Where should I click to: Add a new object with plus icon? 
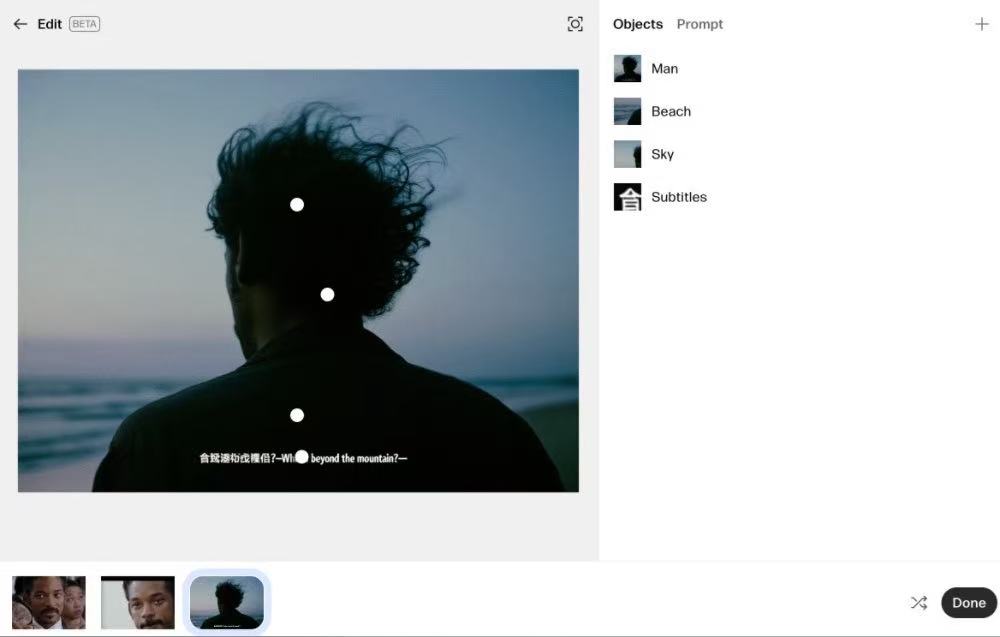coord(981,24)
